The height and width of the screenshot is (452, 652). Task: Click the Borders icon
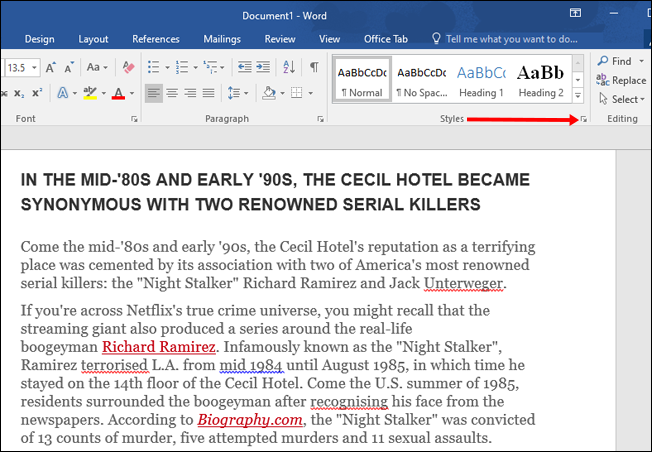296,93
